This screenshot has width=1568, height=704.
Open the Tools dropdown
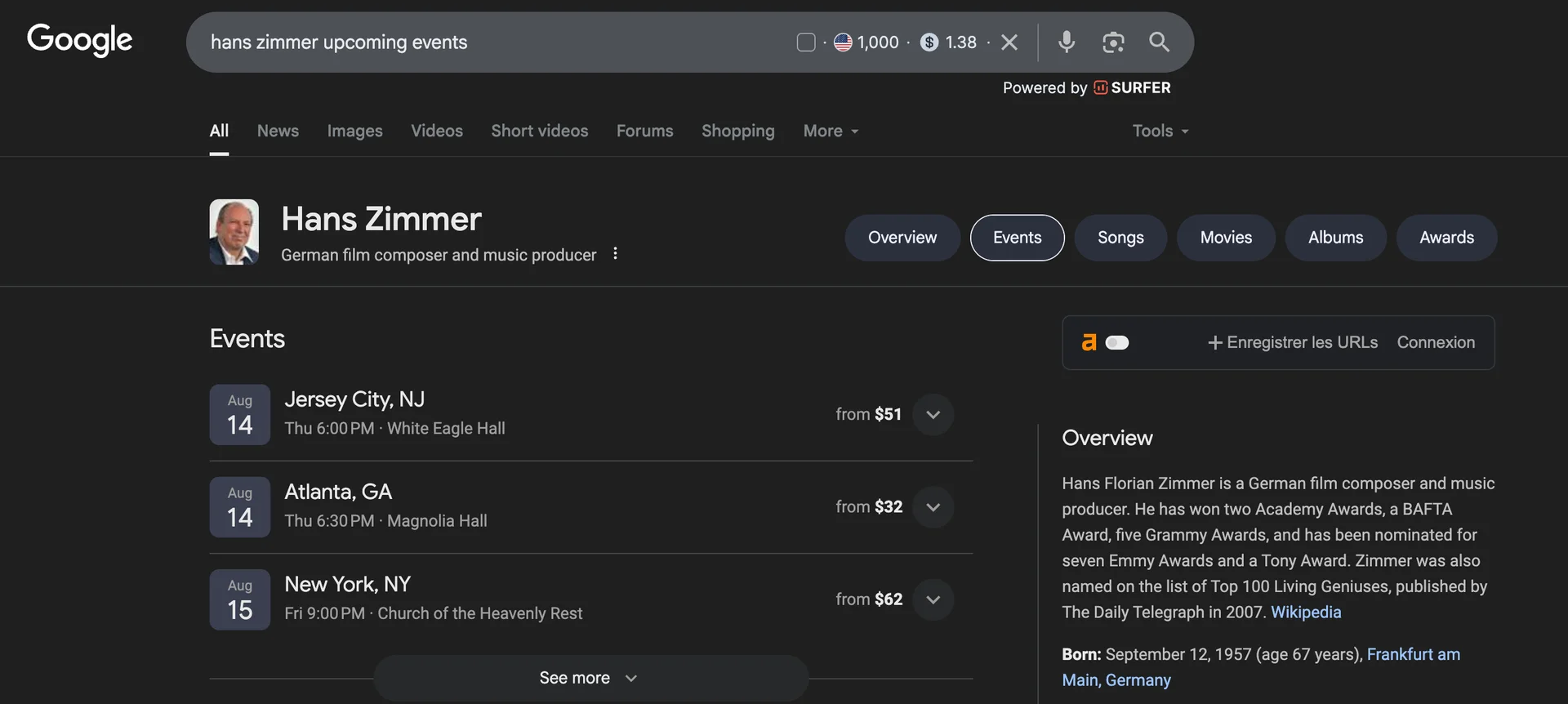point(1160,131)
